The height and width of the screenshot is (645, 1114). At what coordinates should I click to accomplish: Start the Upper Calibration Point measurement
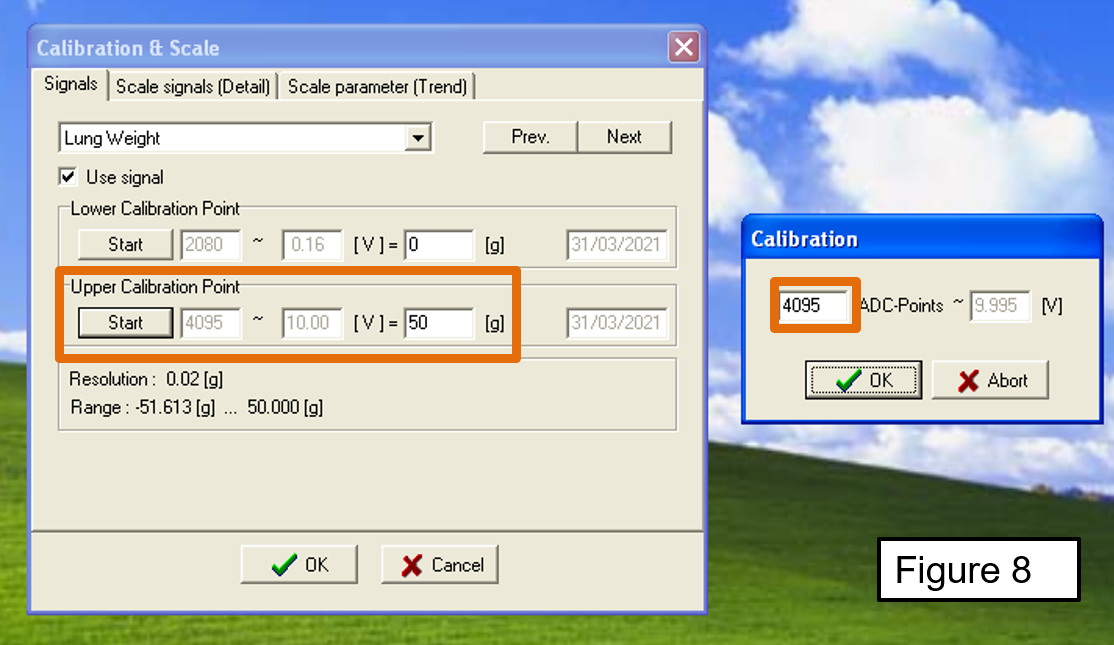tap(125, 322)
